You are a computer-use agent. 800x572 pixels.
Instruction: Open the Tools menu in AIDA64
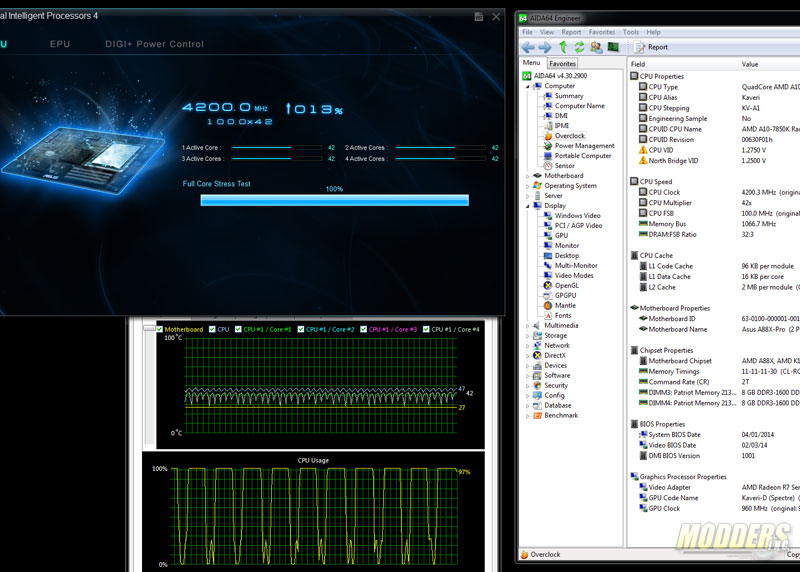point(631,32)
